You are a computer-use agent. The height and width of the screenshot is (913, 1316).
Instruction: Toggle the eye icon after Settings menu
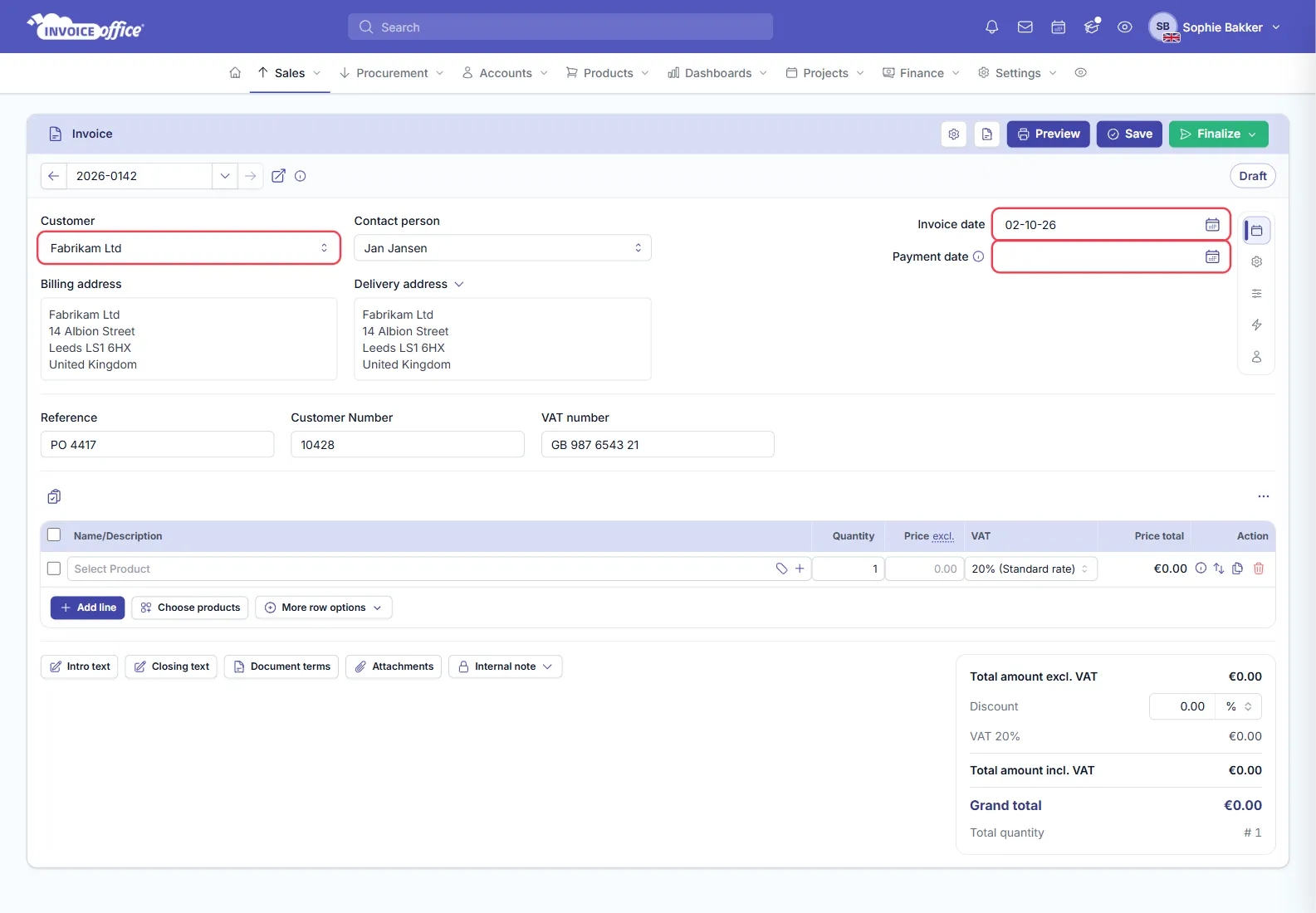[x=1081, y=73]
